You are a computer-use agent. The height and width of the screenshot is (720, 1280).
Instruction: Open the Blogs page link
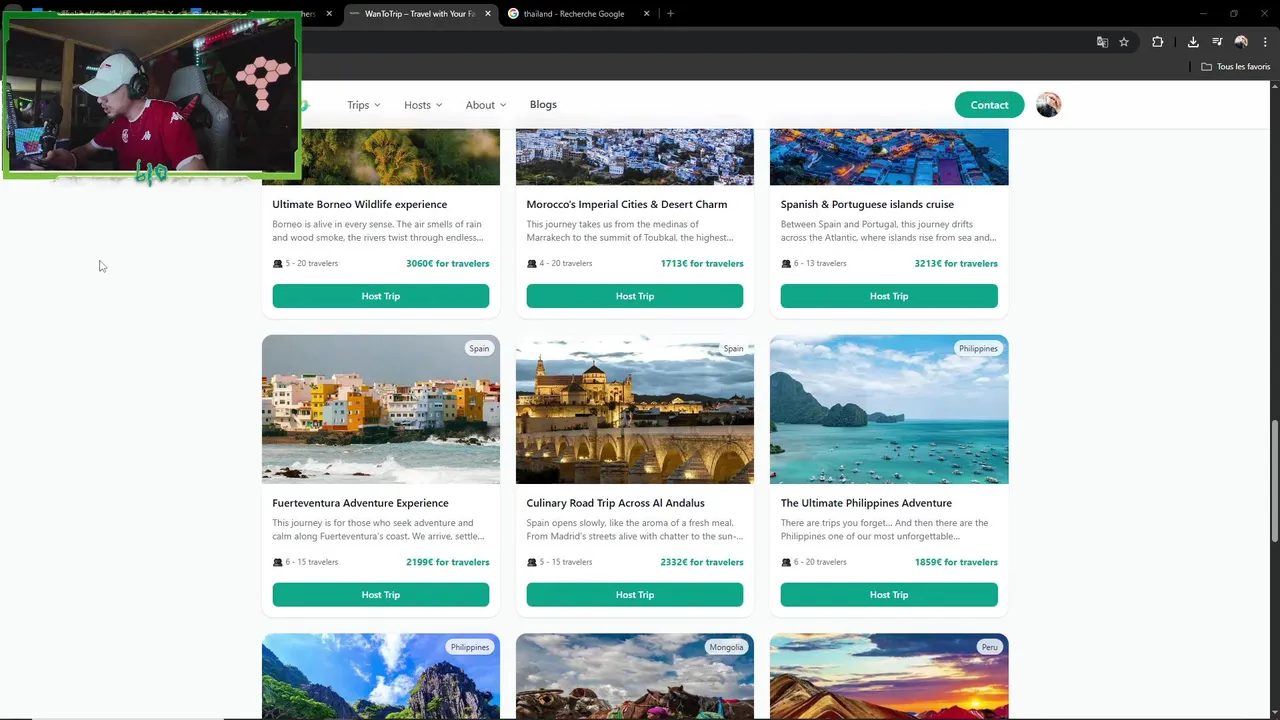tap(543, 105)
